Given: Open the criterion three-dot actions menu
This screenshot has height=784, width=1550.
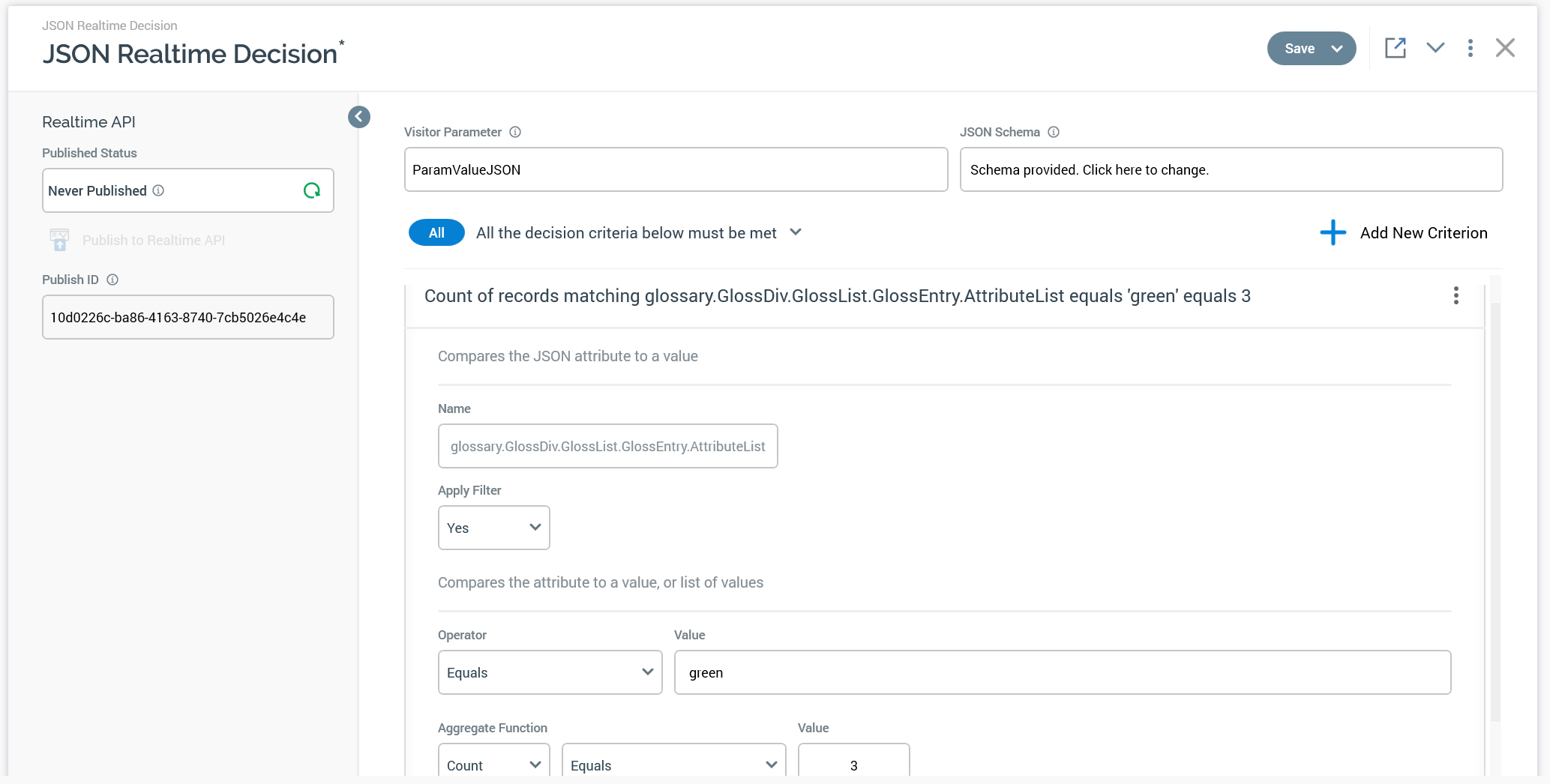Looking at the screenshot, I should (1456, 295).
